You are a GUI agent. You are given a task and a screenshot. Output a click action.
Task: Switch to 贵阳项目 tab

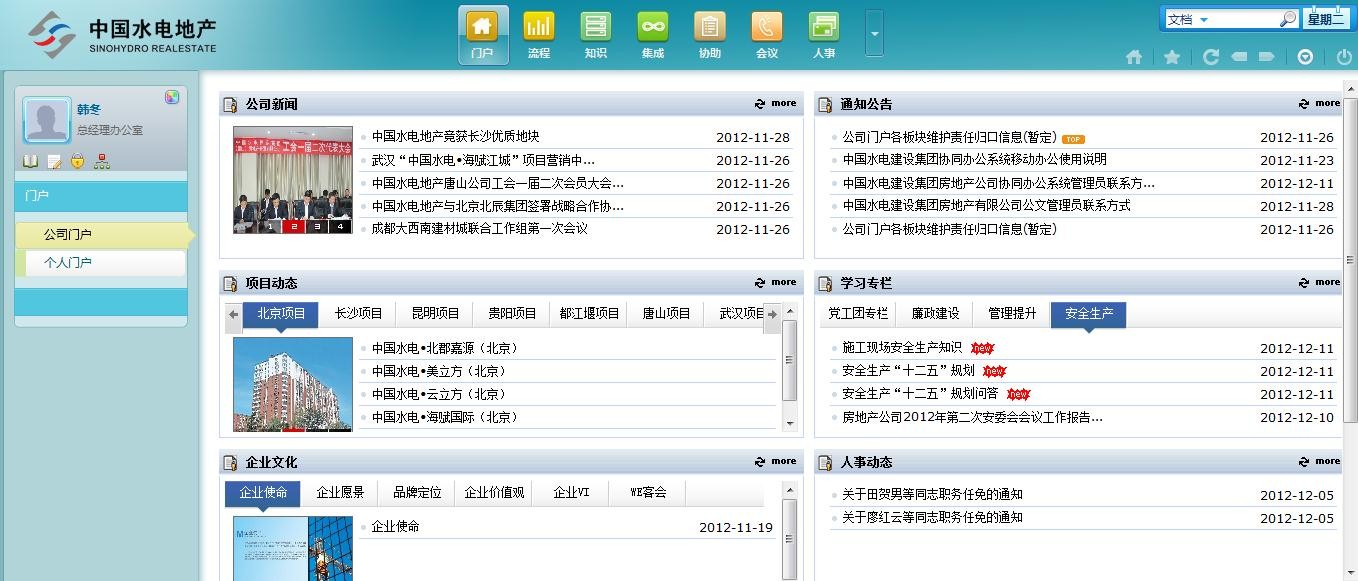[513, 313]
